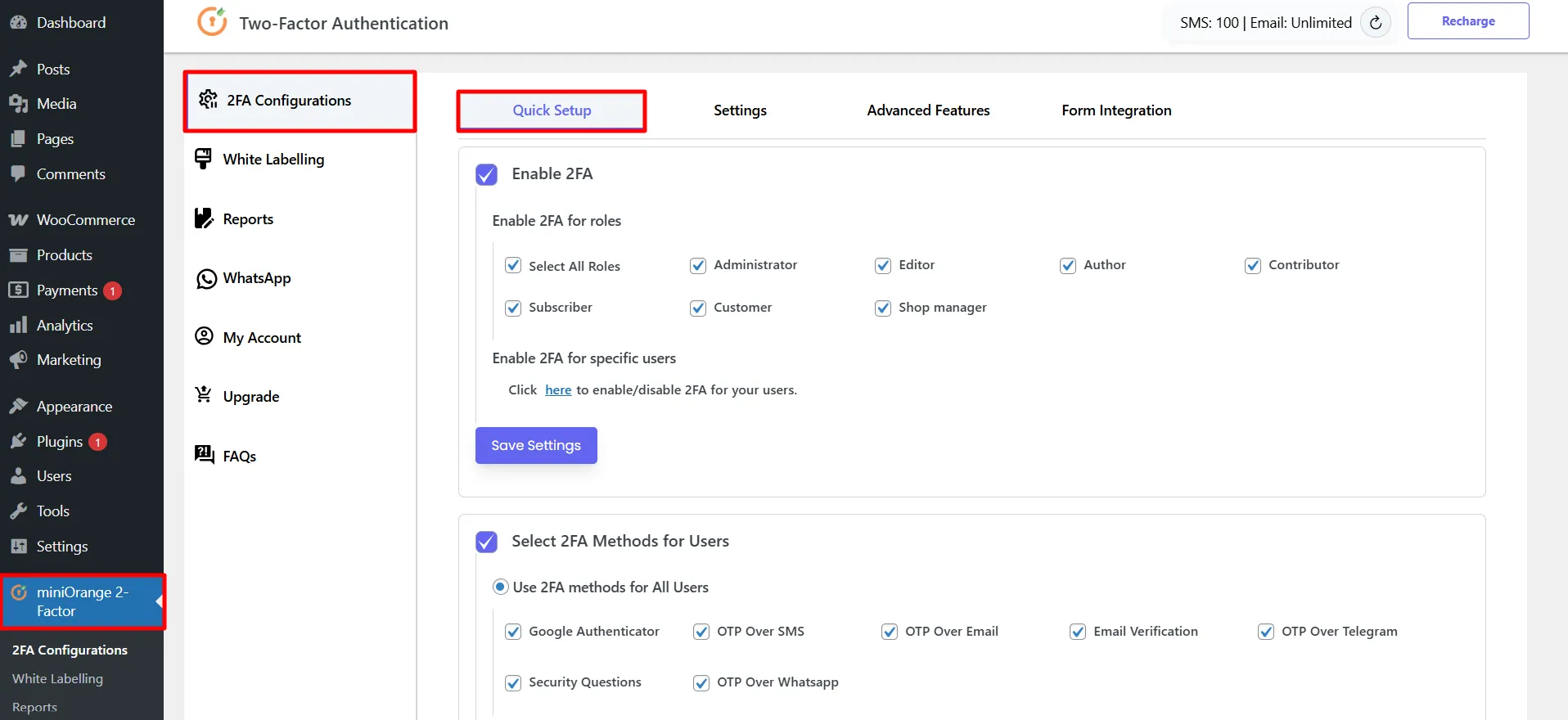Image resolution: width=1568 pixels, height=720 pixels.
Task: Open the Quick Setup tab
Action: [552, 110]
